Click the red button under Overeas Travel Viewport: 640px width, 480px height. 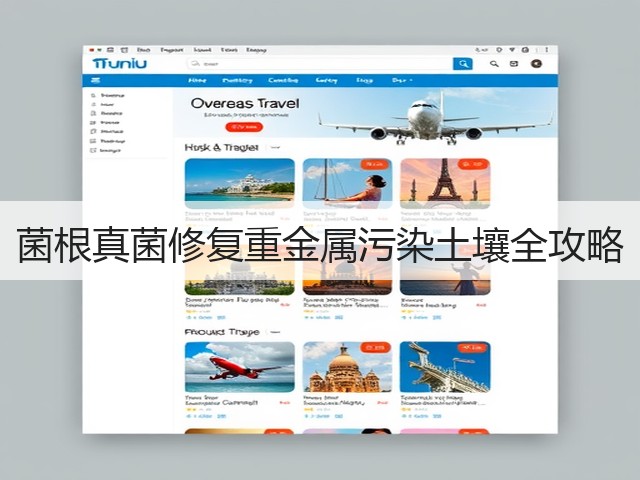[244, 127]
